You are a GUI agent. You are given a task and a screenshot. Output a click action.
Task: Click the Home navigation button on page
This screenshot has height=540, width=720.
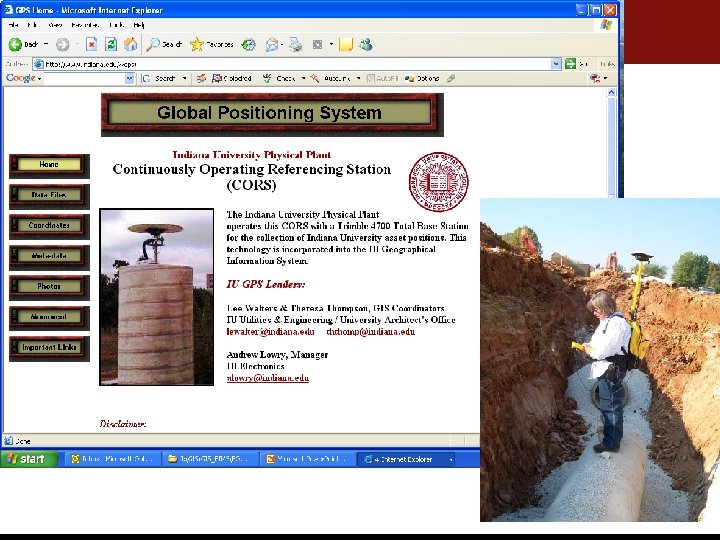coord(49,165)
